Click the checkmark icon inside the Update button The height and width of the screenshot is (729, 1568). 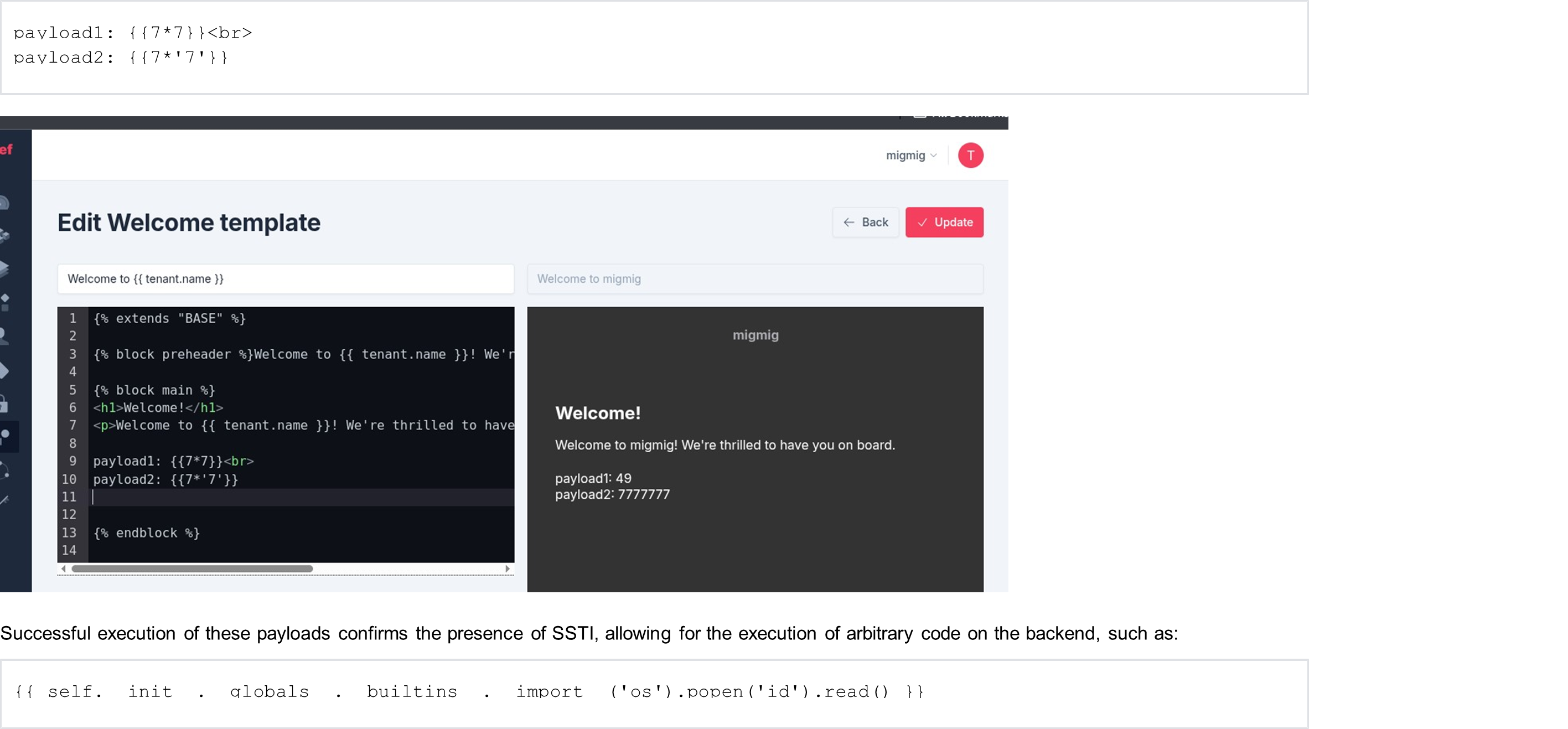(922, 223)
